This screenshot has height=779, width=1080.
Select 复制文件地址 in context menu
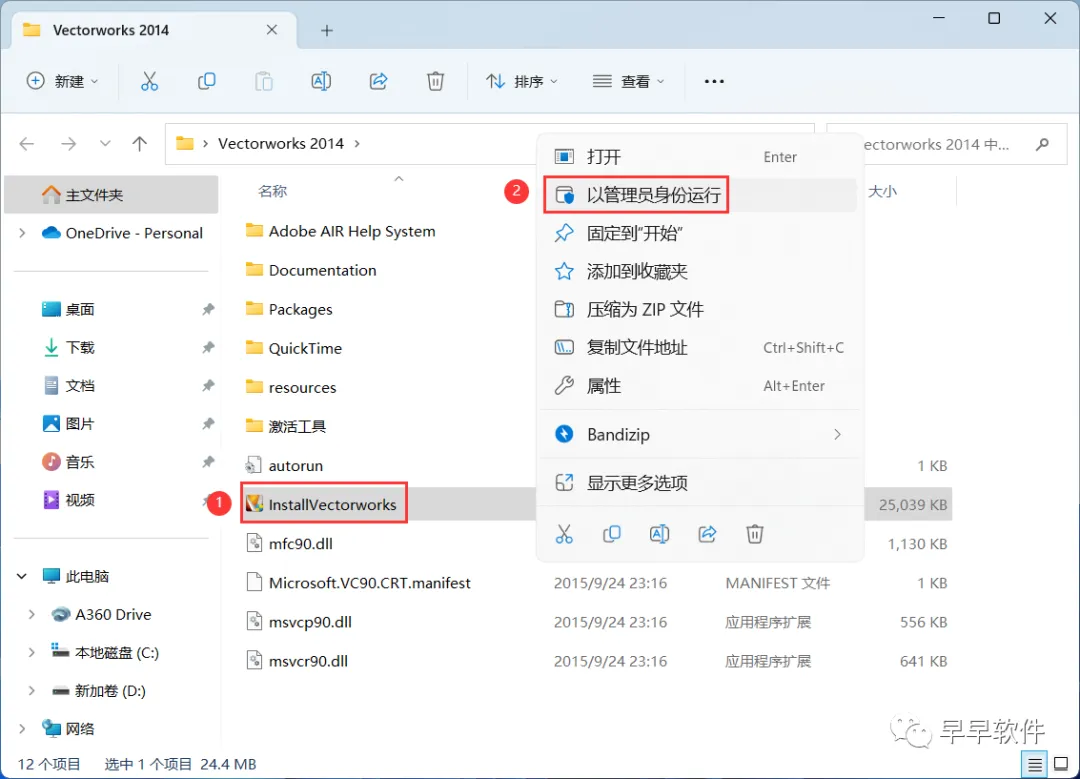[x=700, y=348]
